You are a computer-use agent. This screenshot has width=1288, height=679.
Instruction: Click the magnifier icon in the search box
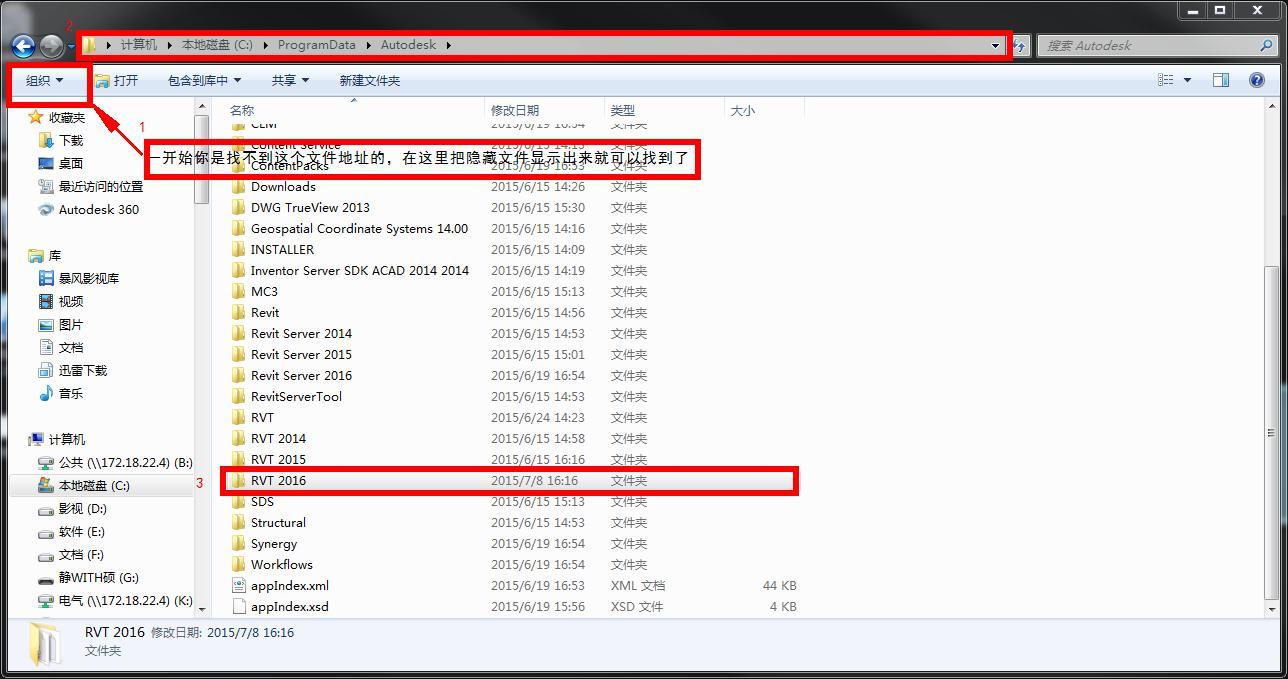(1267, 45)
